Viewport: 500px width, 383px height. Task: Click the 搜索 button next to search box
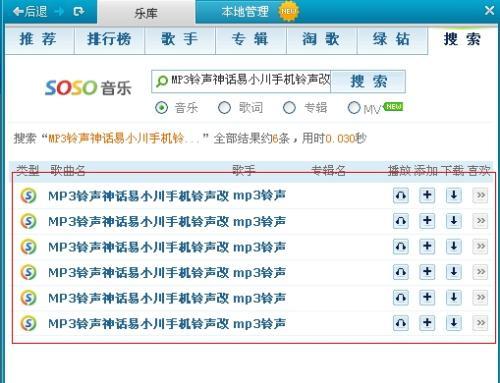click(368, 81)
